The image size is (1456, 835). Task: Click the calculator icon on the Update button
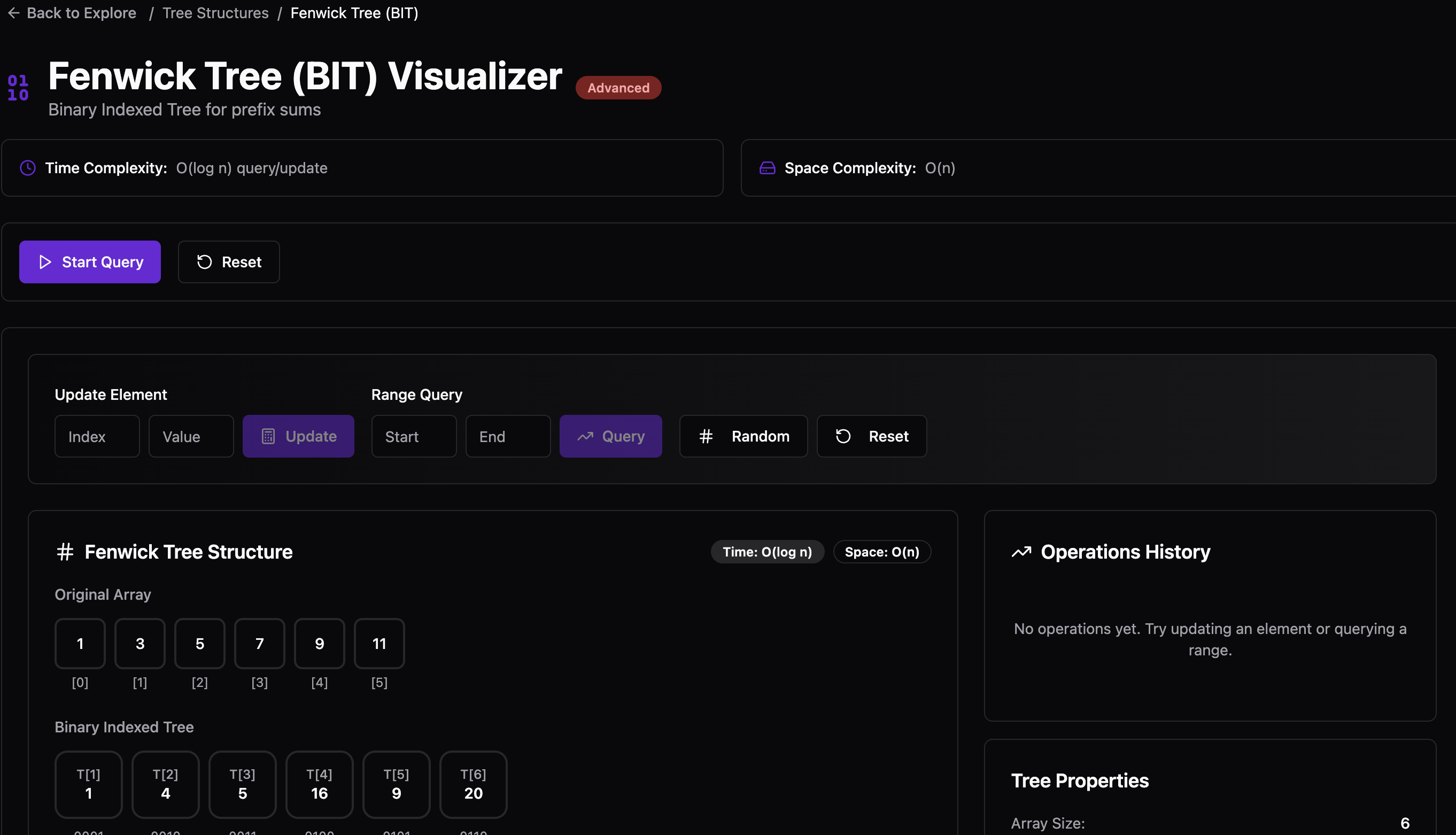click(x=268, y=436)
